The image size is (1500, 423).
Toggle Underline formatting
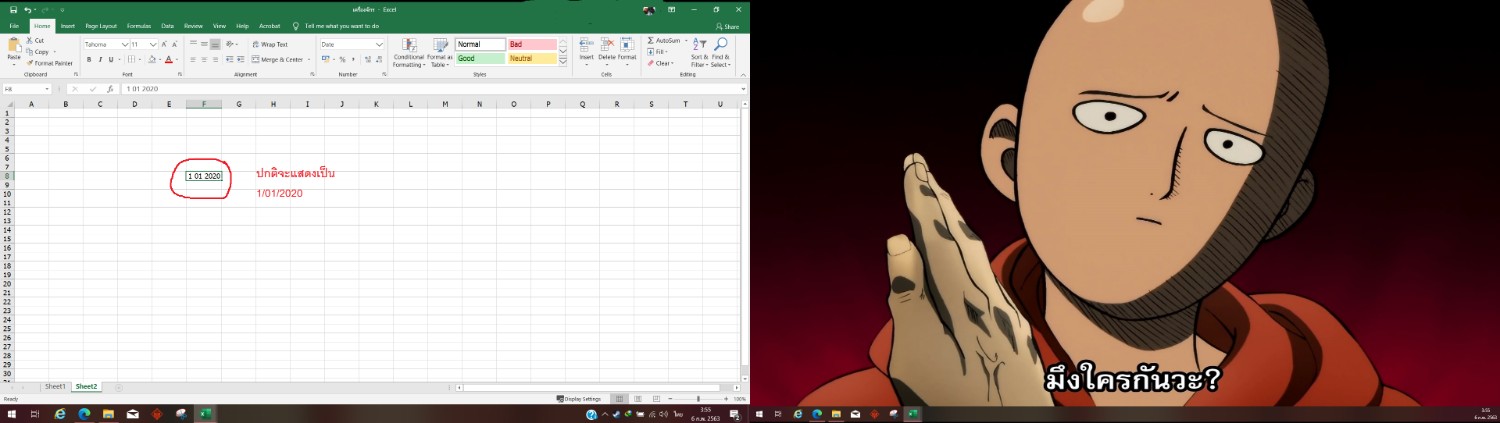[x=110, y=60]
